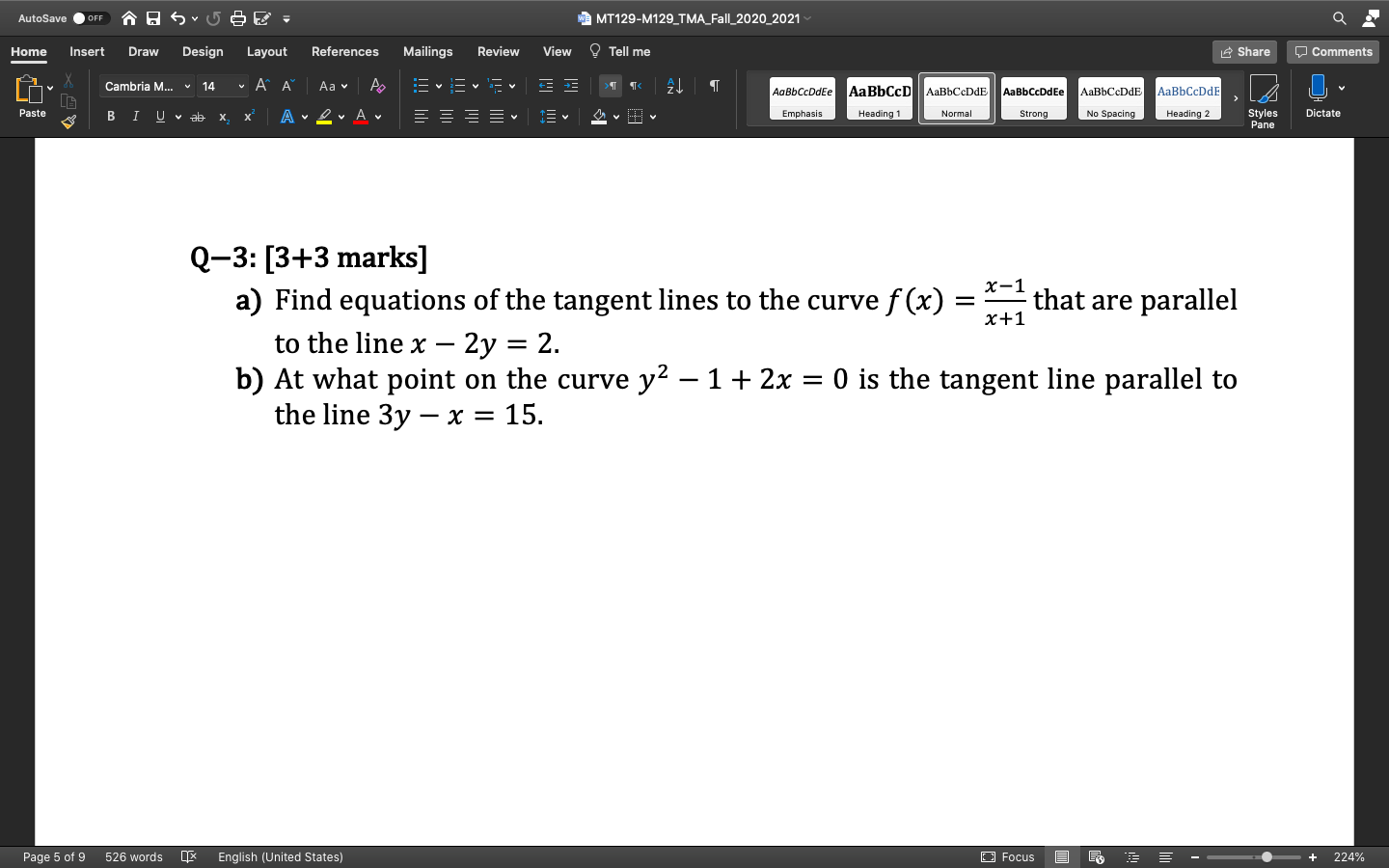Cut selection with the scissors icon
Viewport: 1389px width, 868px height.
(68, 80)
